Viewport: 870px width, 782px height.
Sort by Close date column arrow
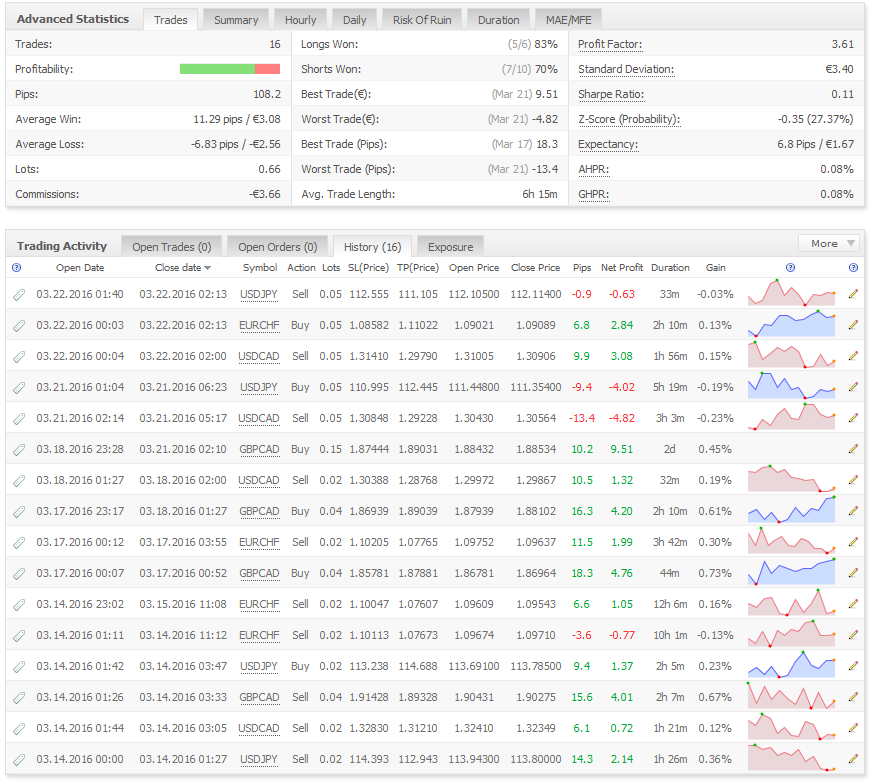(208, 268)
